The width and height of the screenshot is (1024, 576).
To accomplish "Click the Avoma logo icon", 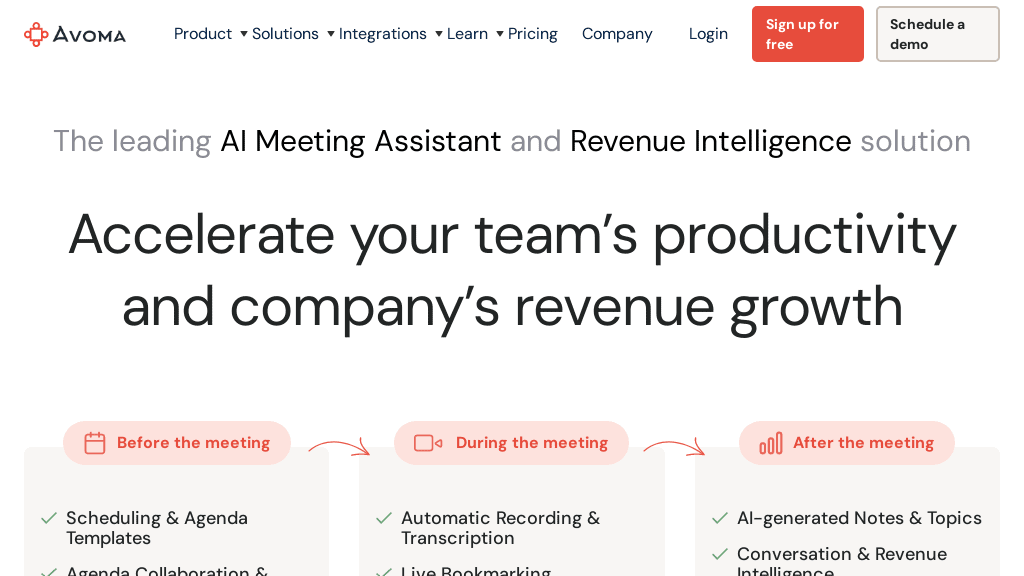I will click(36, 33).
